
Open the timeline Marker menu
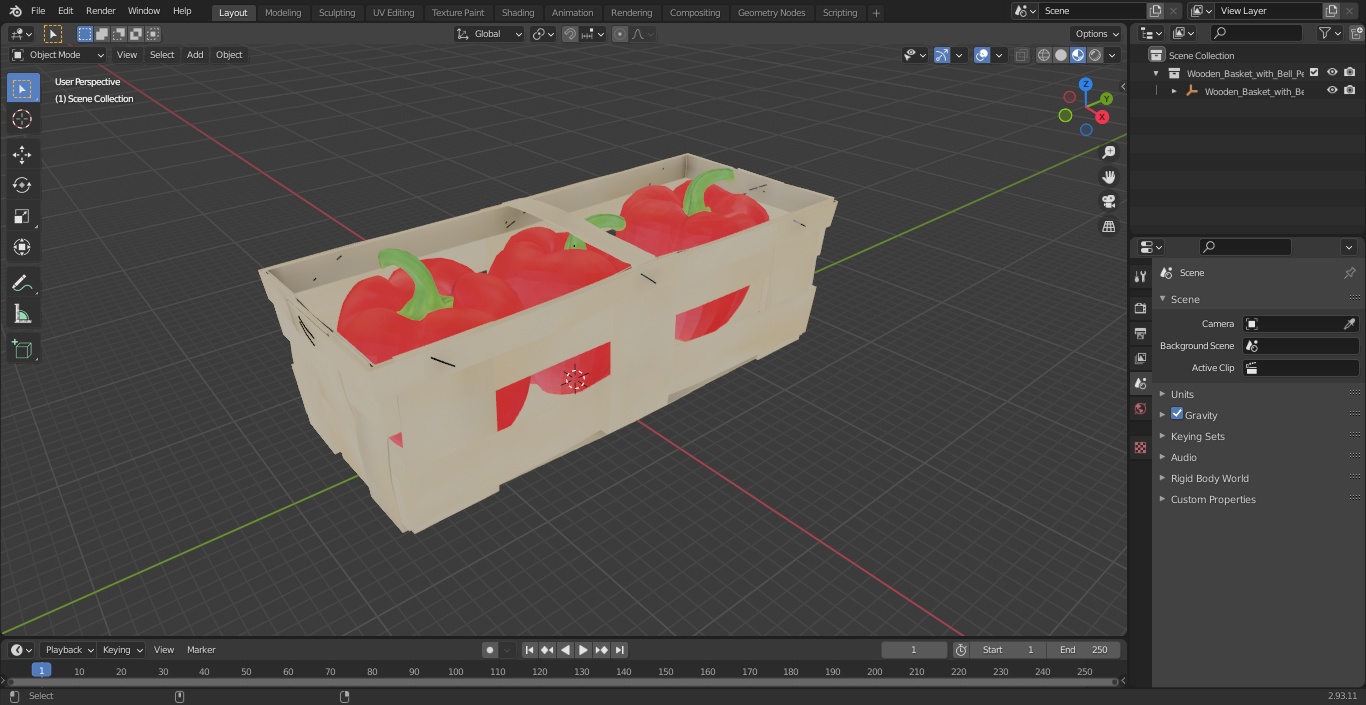(x=201, y=650)
